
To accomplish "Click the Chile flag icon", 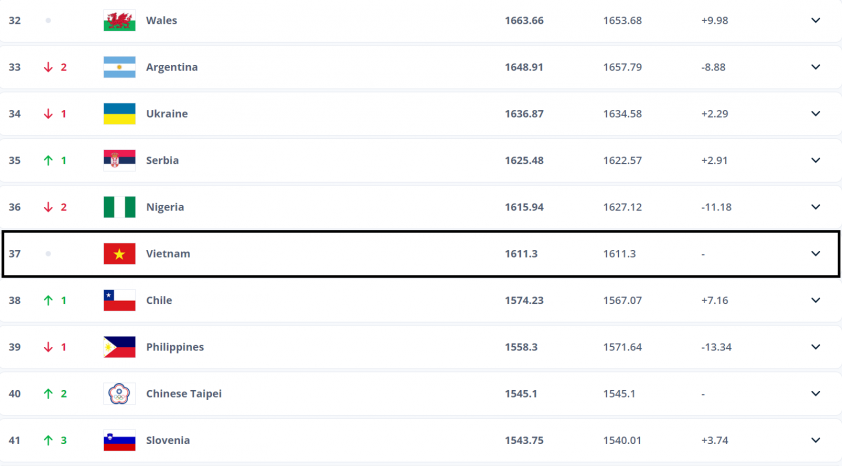I will pyautogui.click(x=119, y=301).
